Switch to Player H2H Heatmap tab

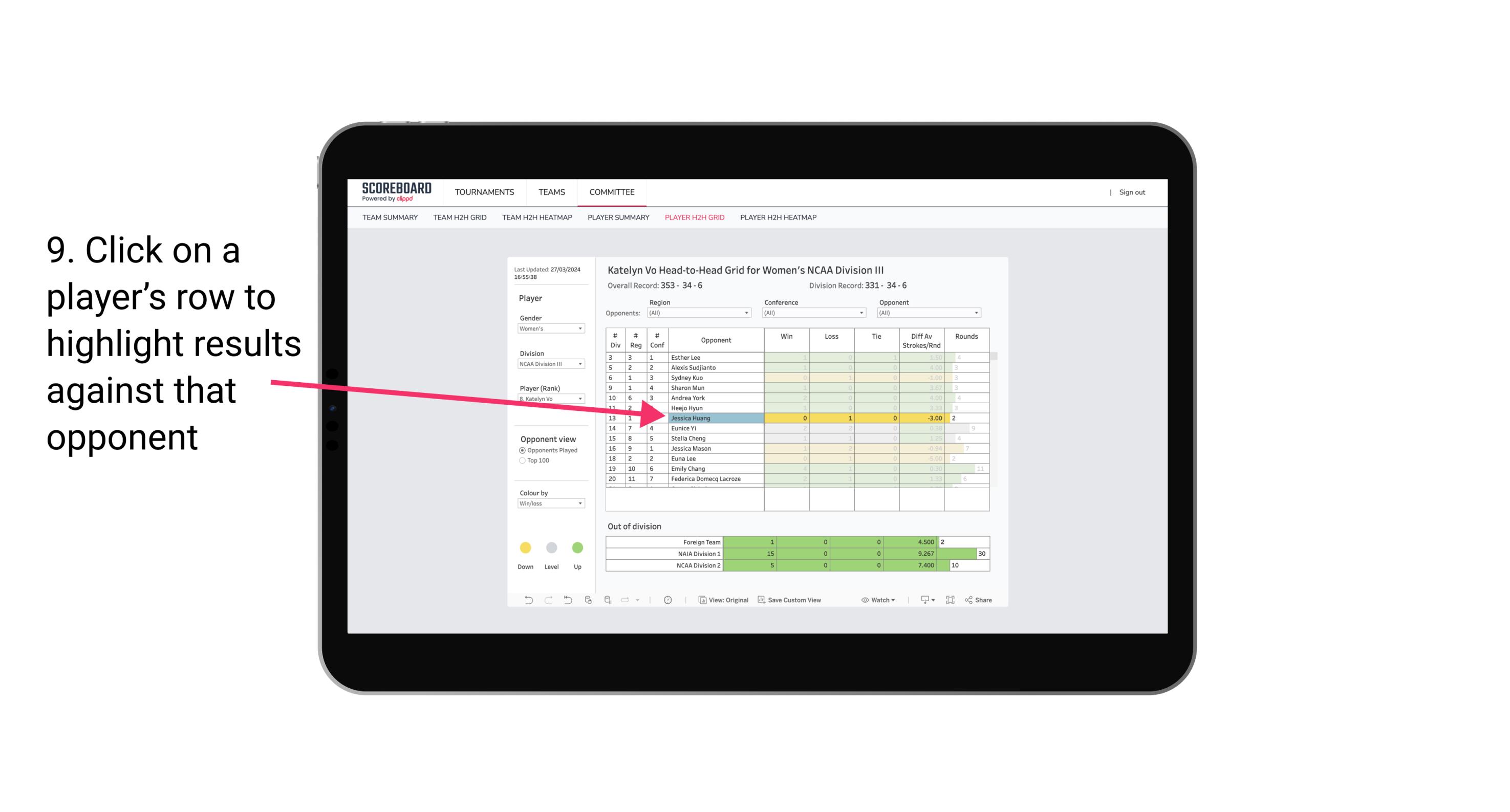click(x=779, y=219)
